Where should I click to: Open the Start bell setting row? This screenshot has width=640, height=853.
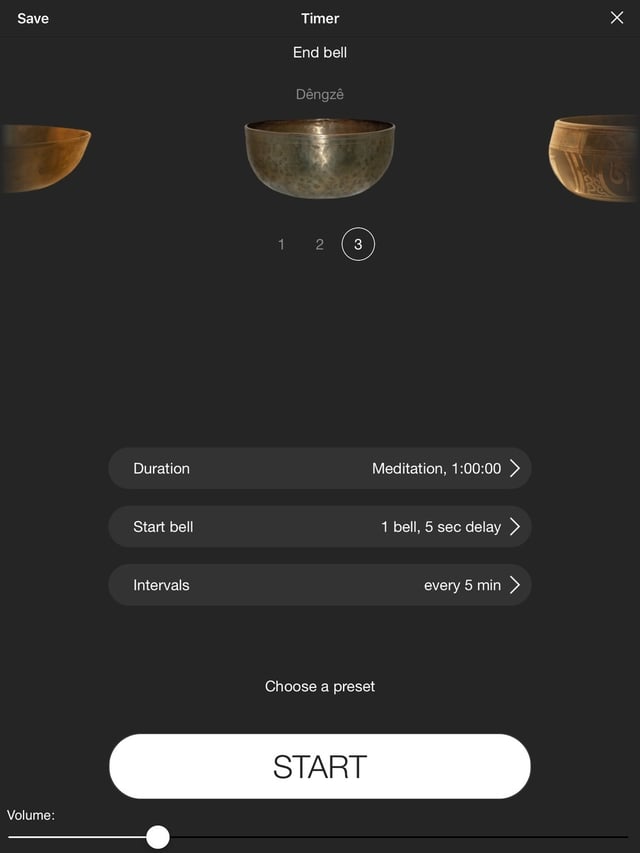click(320, 527)
